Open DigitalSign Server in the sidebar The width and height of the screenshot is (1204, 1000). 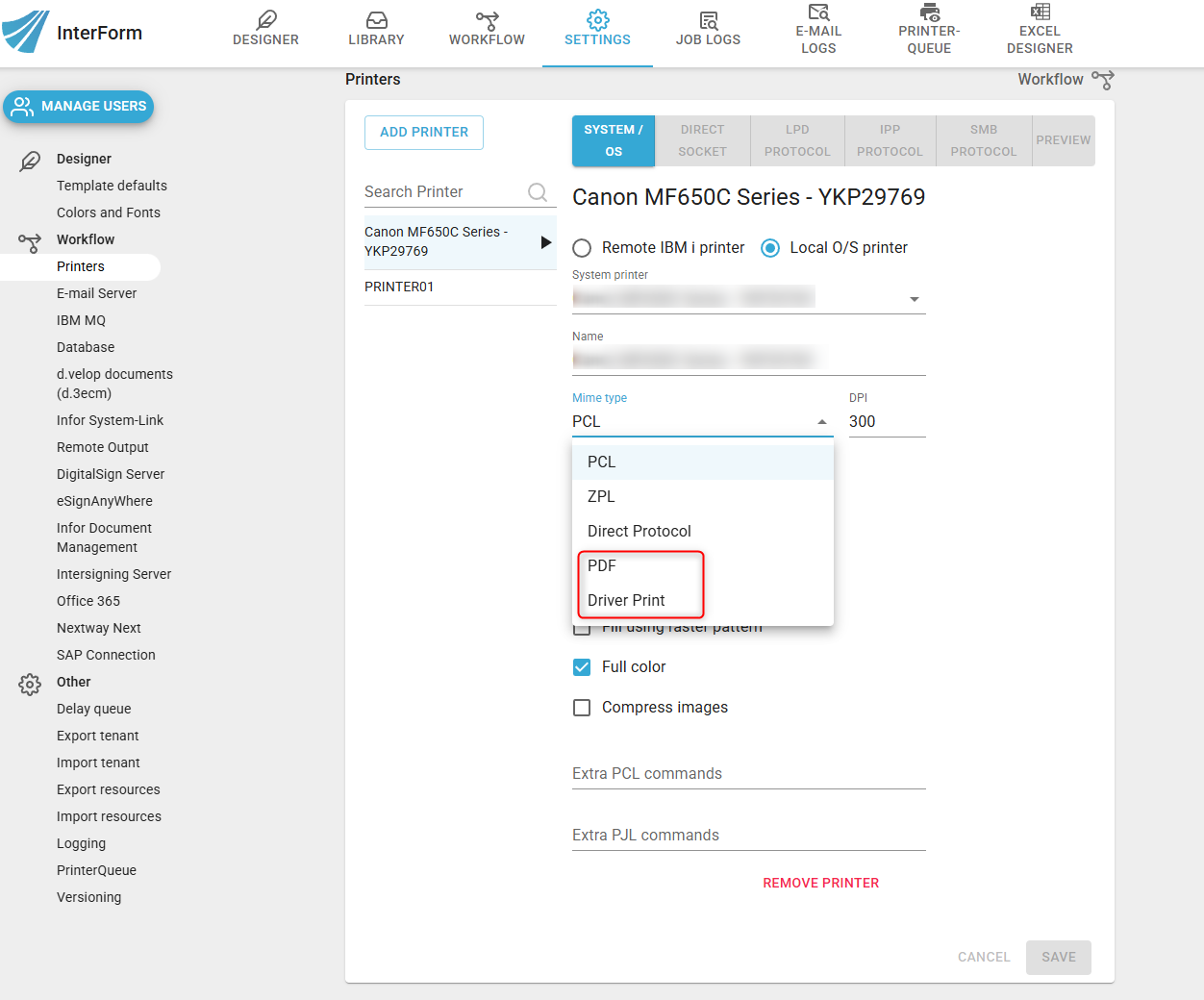tap(111, 474)
